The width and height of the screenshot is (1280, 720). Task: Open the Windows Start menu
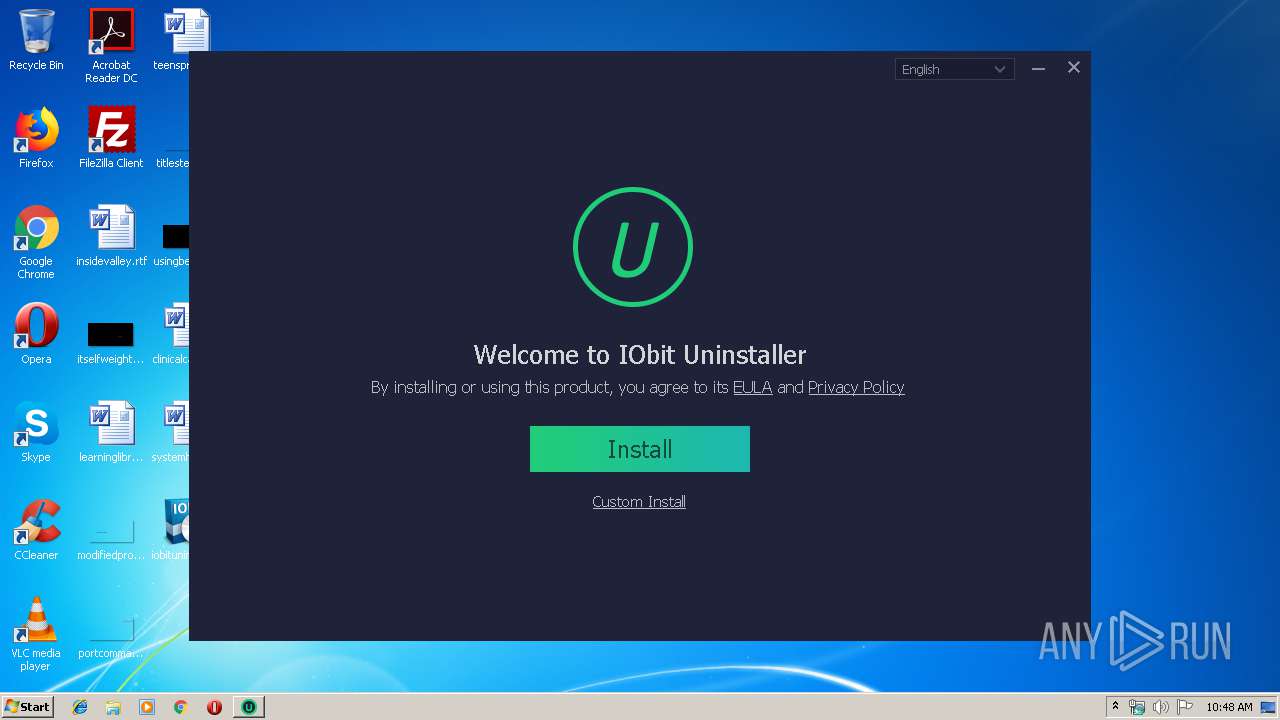[28, 707]
